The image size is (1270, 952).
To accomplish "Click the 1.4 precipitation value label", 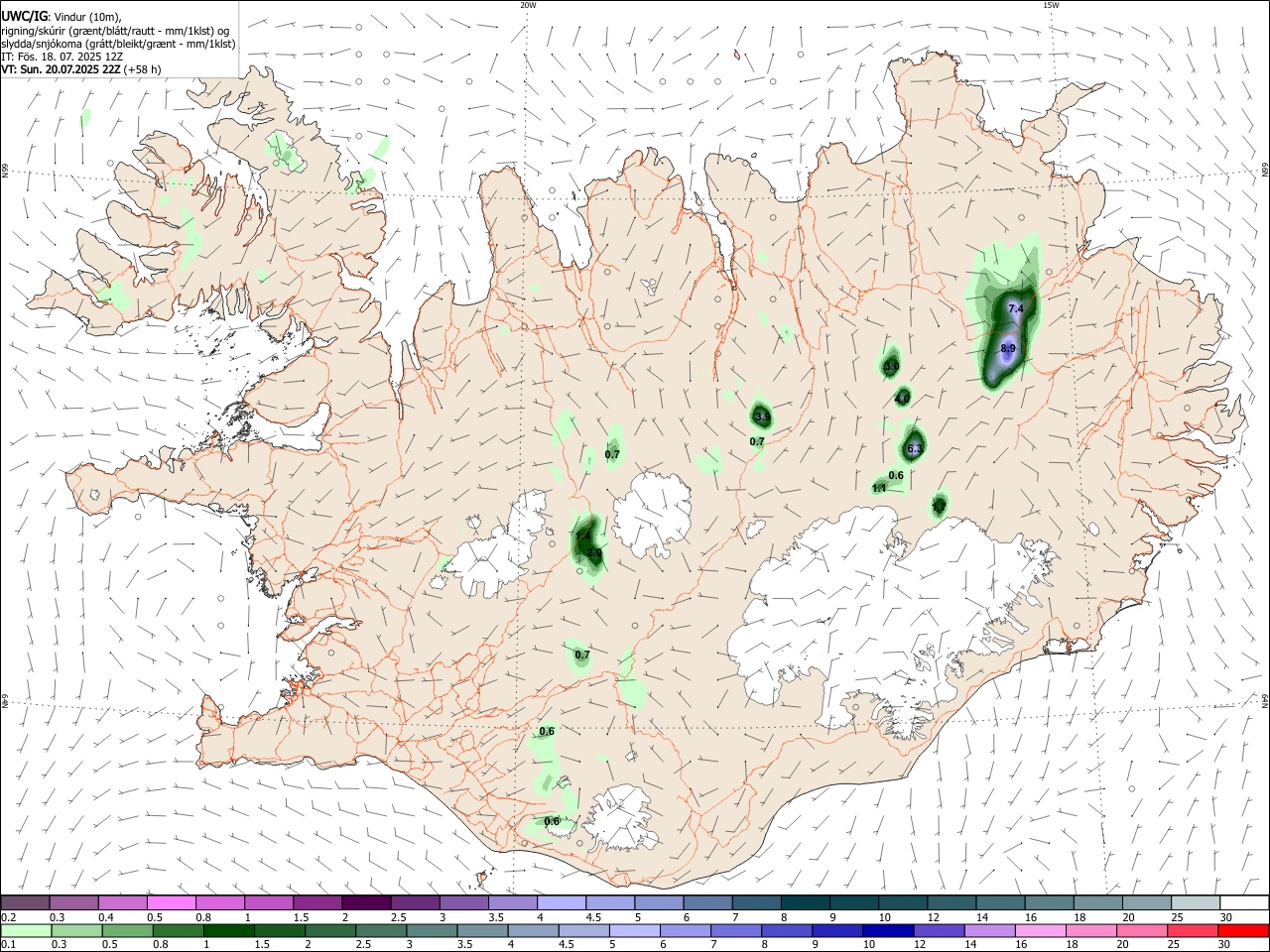I will click(582, 537).
